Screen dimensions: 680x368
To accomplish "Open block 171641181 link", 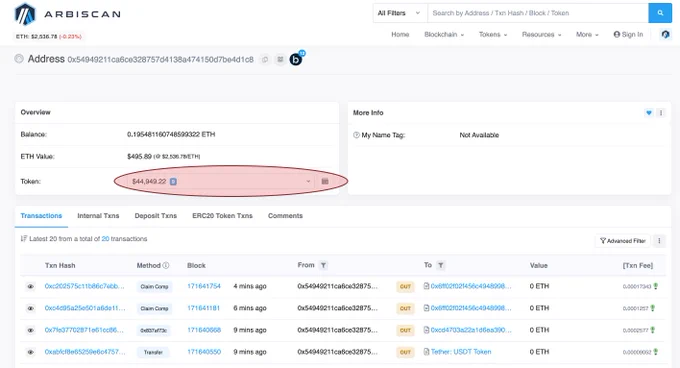I will tap(203, 308).
